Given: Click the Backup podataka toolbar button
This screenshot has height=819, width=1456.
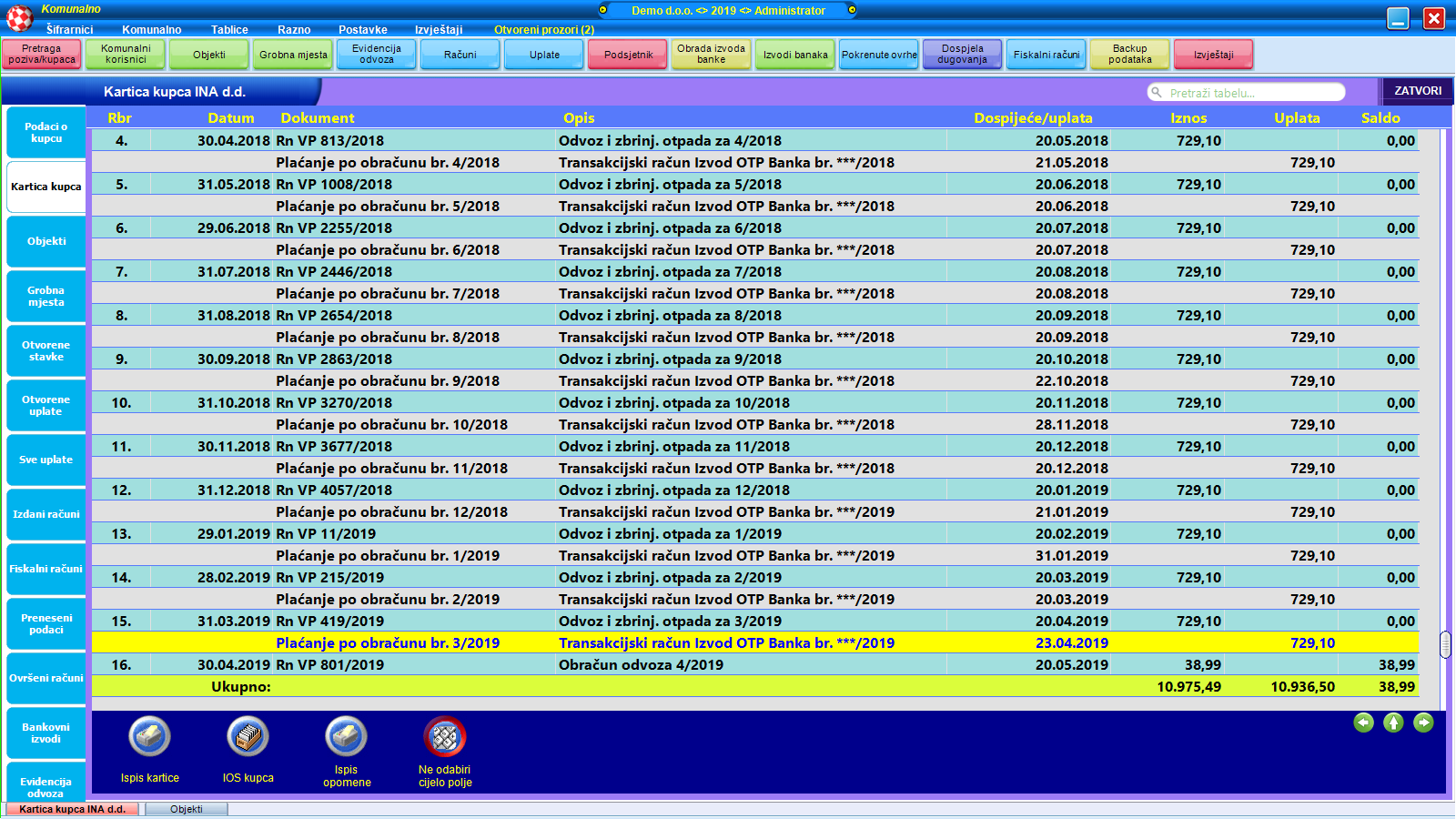Looking at the screenshot, I should (x=1130, y=55).
